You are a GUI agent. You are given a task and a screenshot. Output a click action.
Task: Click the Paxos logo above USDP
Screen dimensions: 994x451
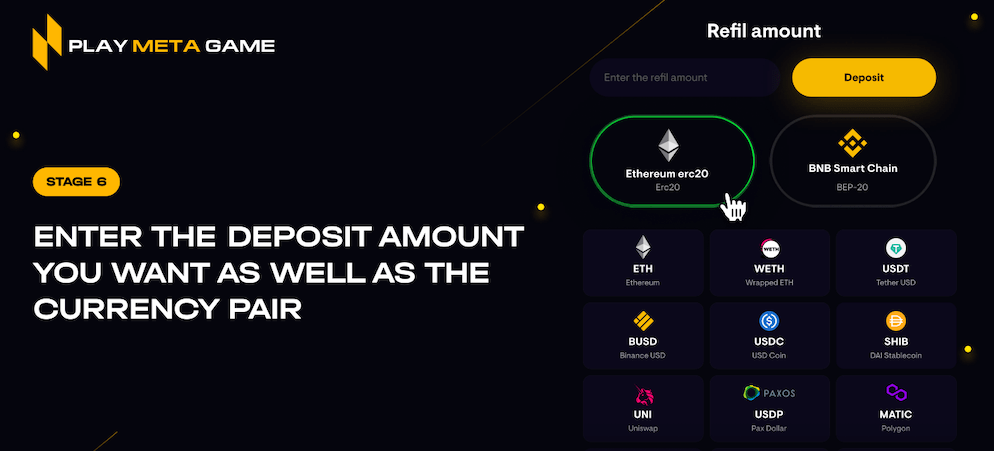(769, 393)
